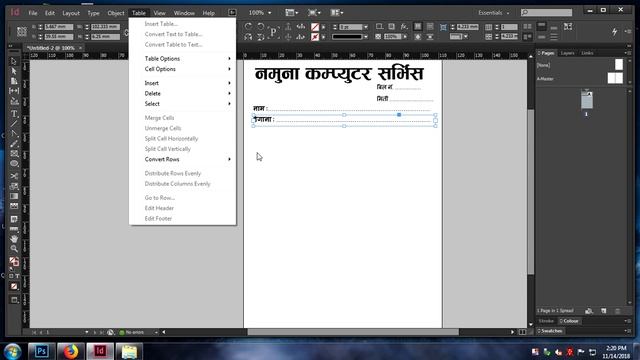Select the Page tool
This screenshot has width=640, height=360.
click(14, 81)
